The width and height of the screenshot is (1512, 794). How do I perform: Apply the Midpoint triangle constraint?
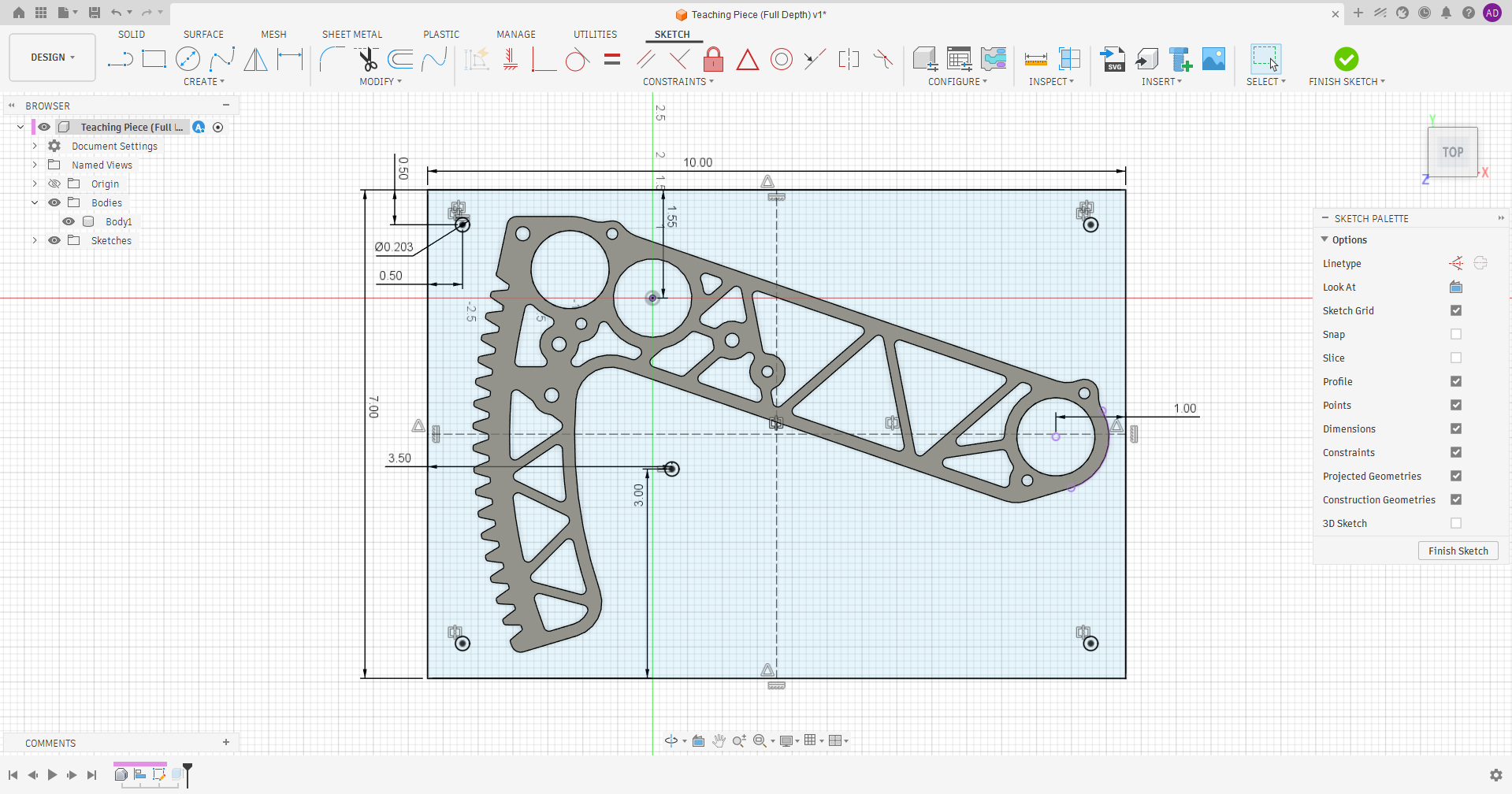coord(747,59)
